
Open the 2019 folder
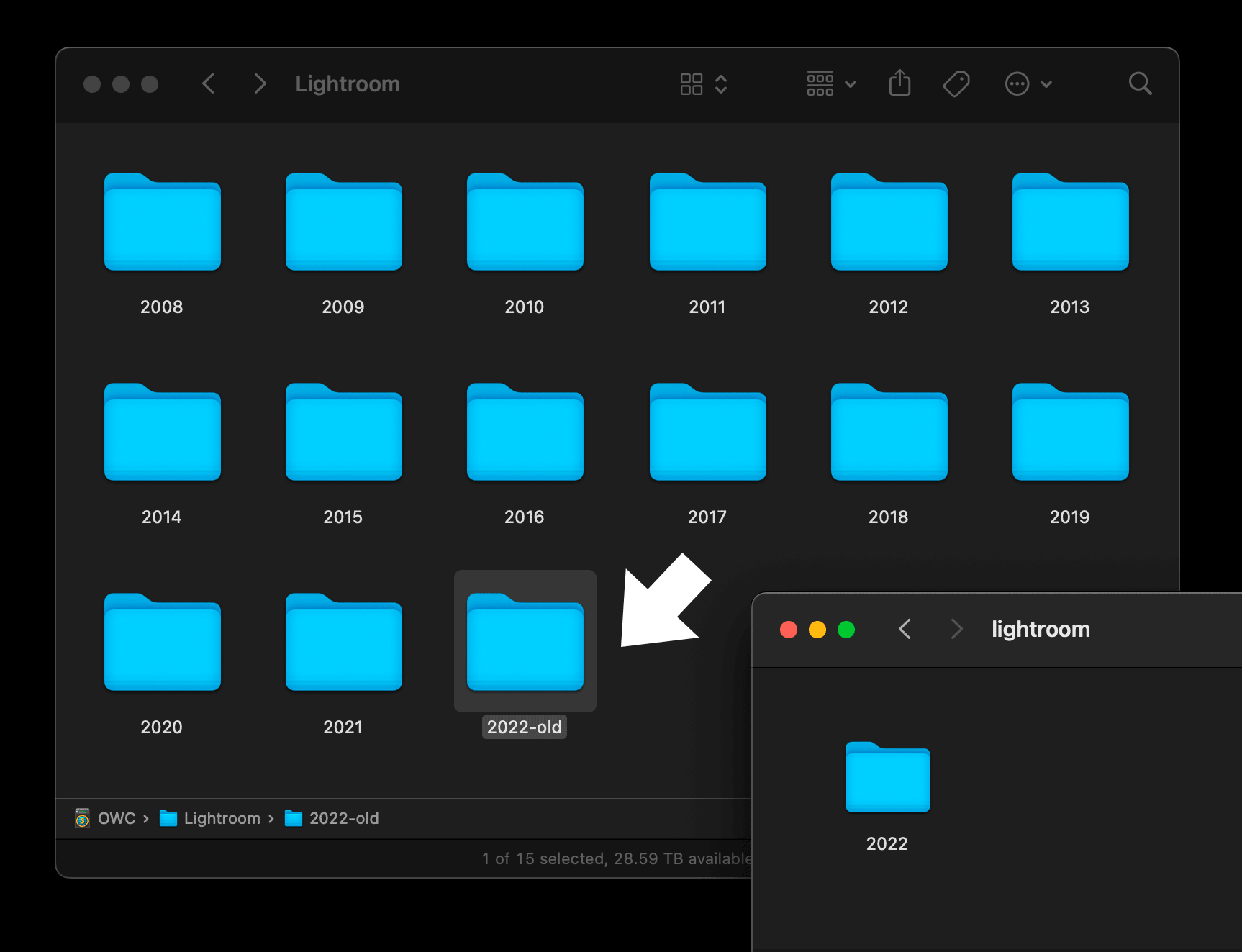tap(1070, 432)
